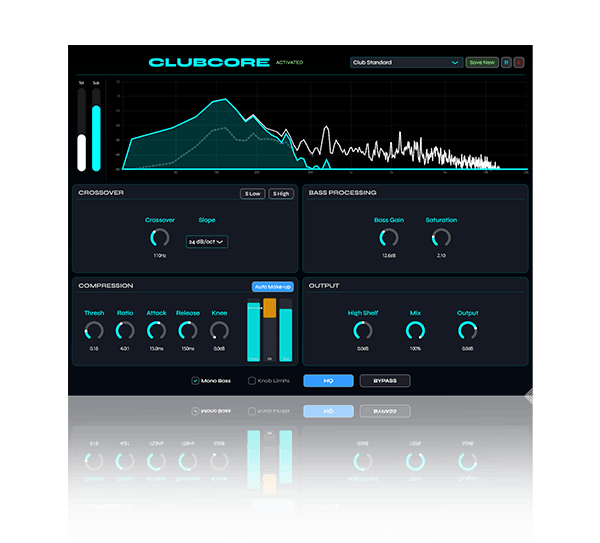Click the cyan Sub level meter

(x=96, y=130)
